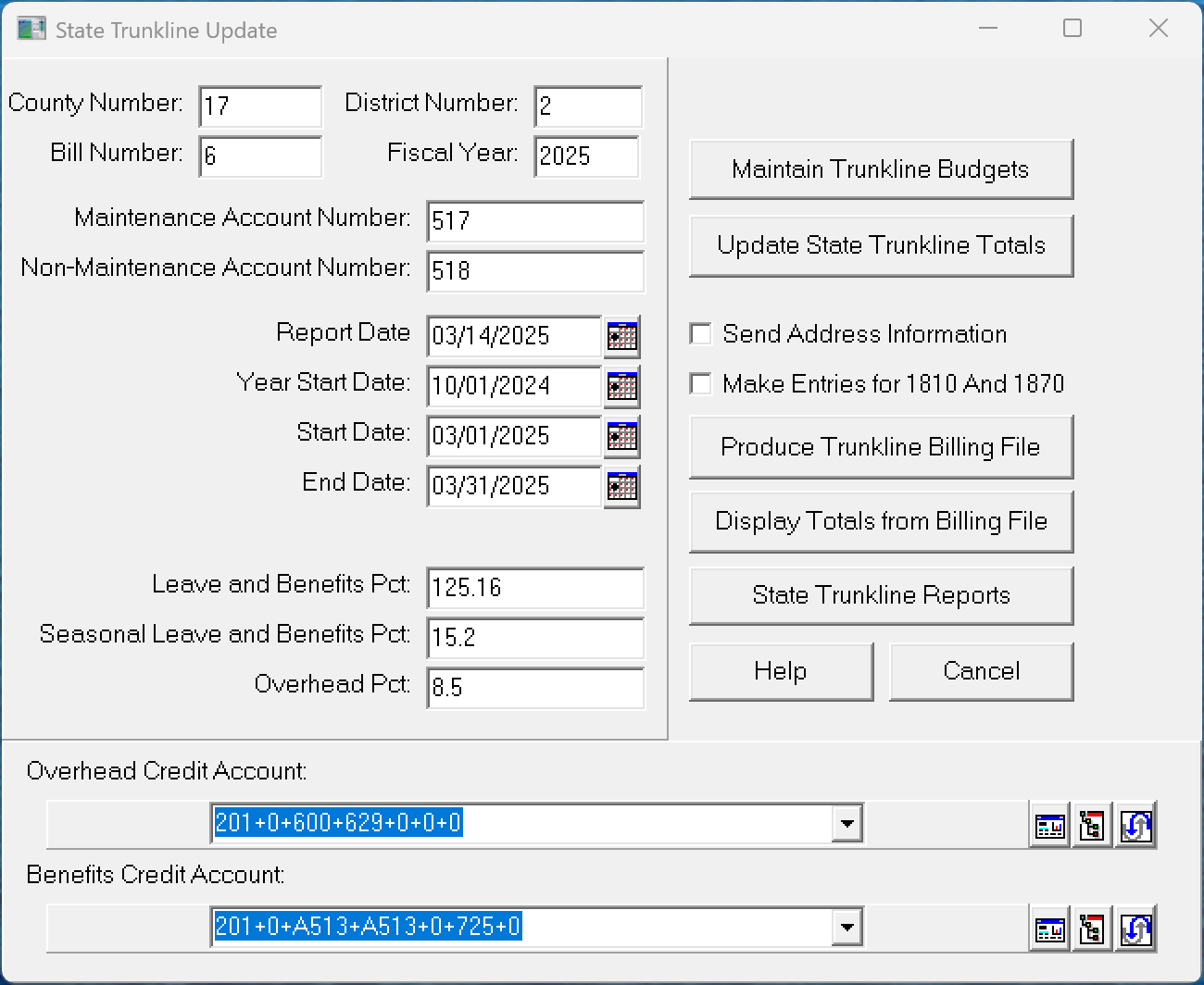
Task: Click the Cancel button
Action: coord(981,671)
